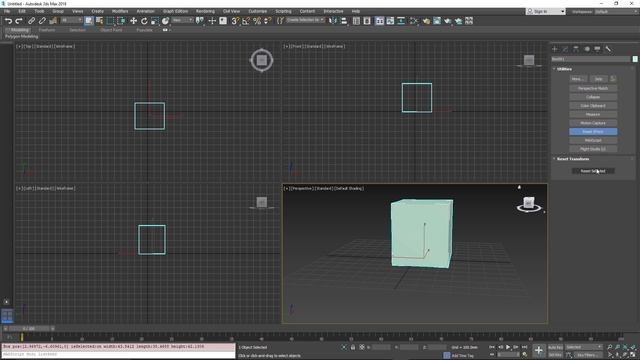This screenshot has height=360, width=640.
Task: Open the reference coordinate system dropdown
Action: (182, 20)
